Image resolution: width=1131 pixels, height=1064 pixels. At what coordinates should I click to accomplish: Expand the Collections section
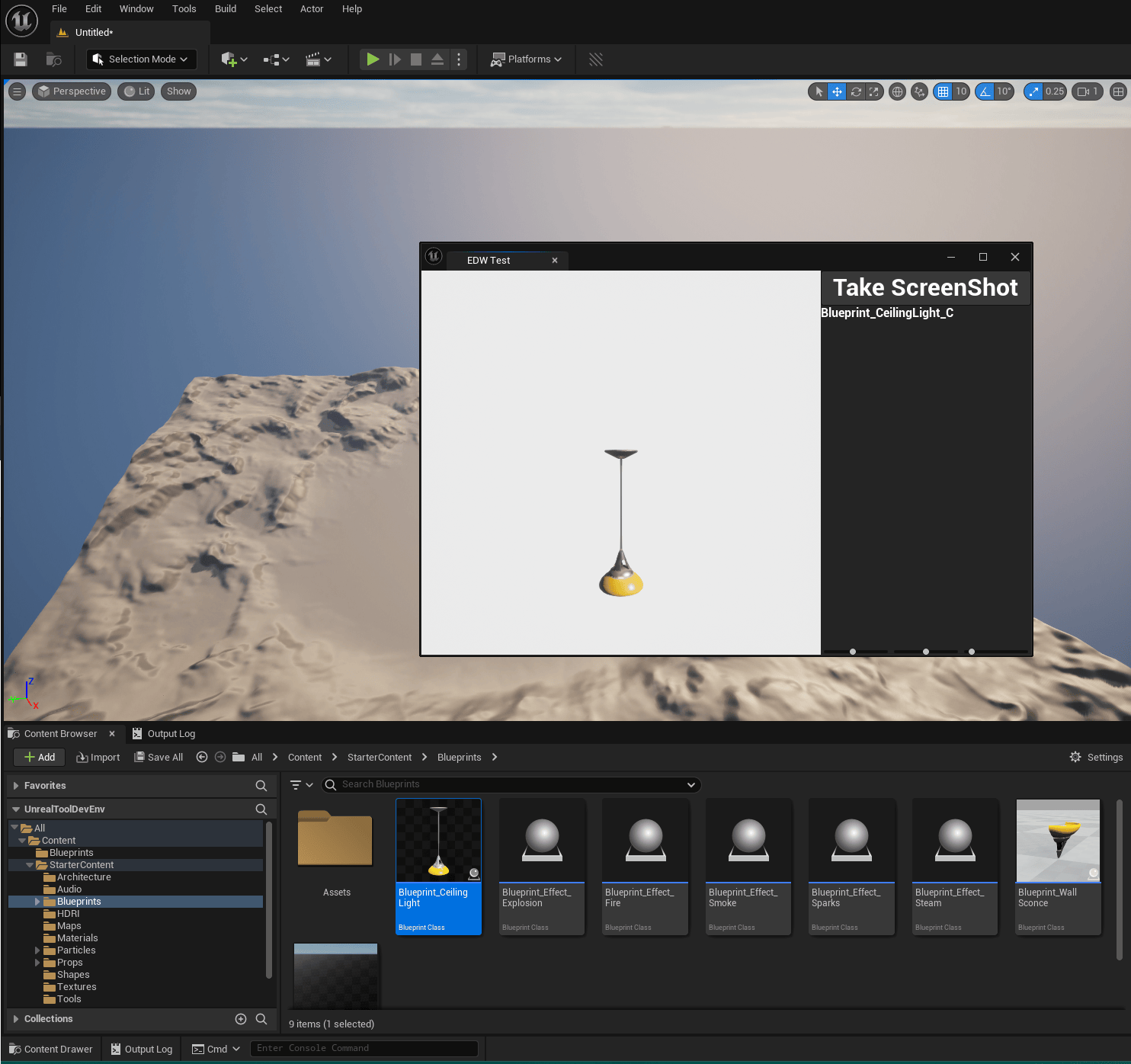(16, 1019)
